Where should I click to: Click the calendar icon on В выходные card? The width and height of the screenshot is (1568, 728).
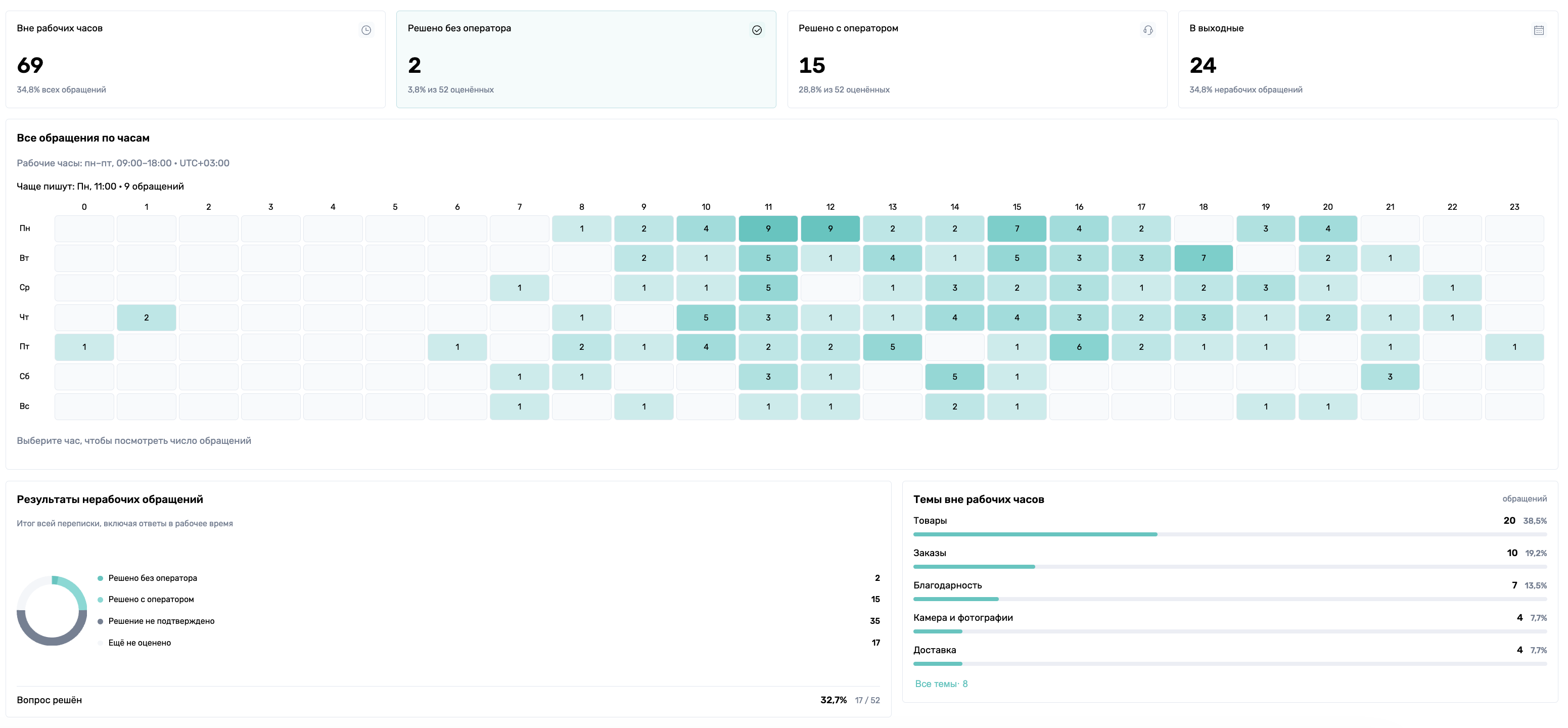(x=1538, y=30)
